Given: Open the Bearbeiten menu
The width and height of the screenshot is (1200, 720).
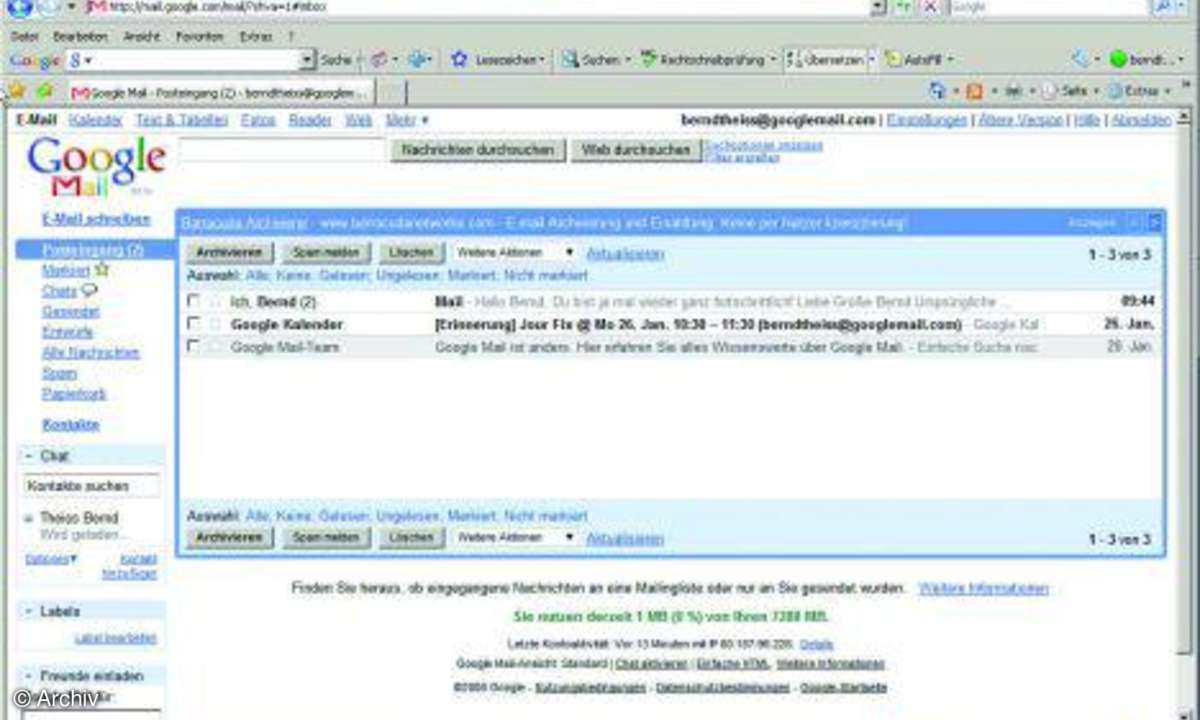Looking at the screenshot, I should point(80,35).
